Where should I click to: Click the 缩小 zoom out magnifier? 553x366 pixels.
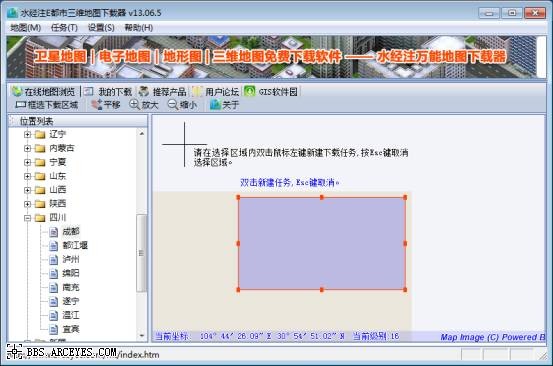point(182,105)
